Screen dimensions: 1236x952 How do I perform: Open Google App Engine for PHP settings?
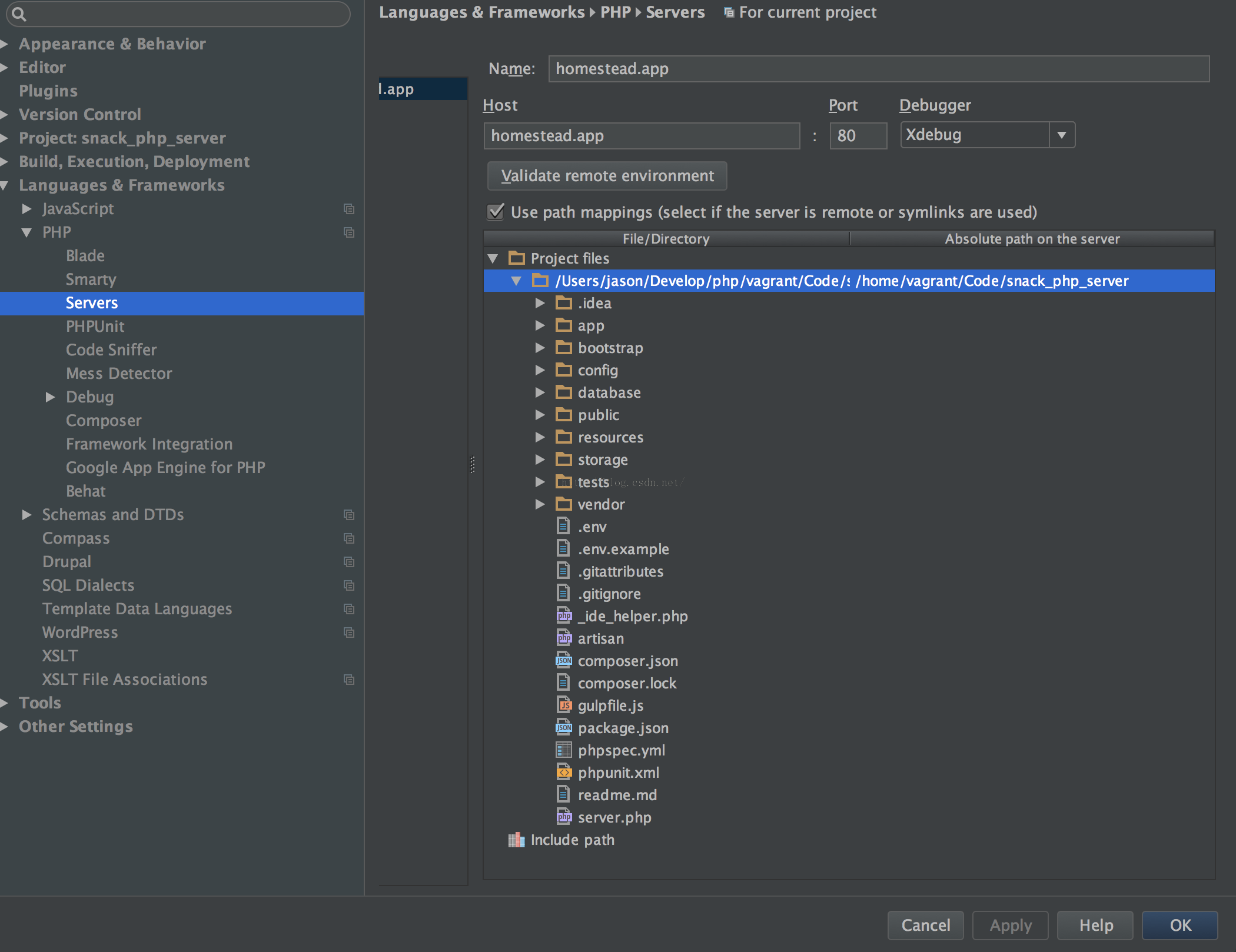[x=165, y=468]
